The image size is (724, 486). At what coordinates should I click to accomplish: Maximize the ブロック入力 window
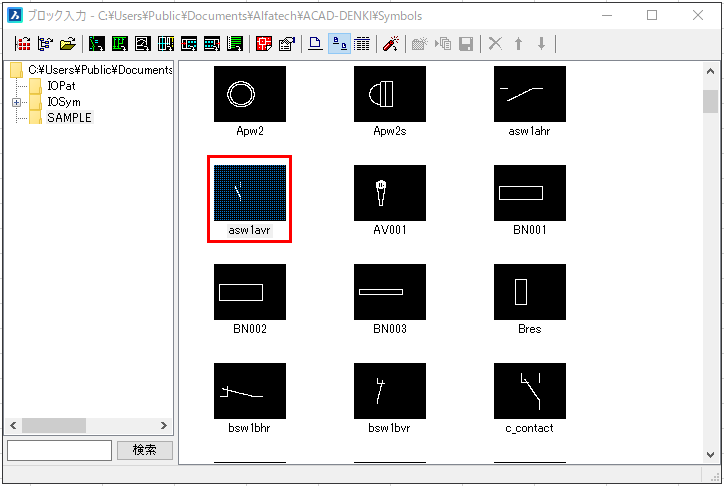pyautogui.click(x=652, y=16)
